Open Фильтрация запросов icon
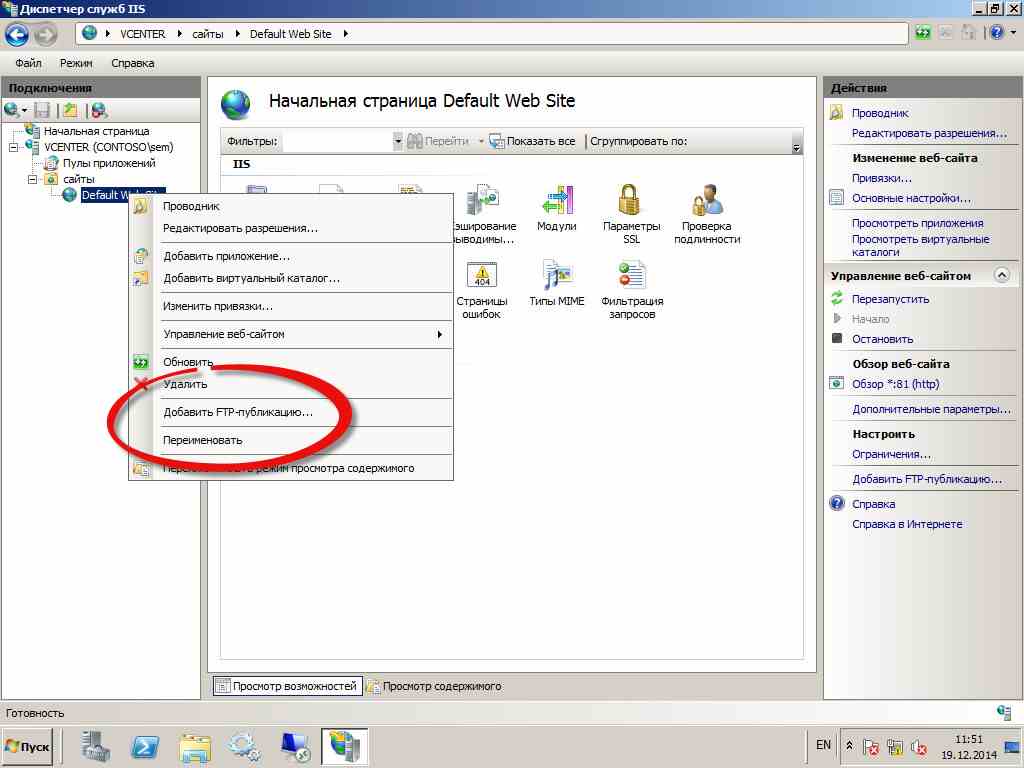 coord(631,274)
